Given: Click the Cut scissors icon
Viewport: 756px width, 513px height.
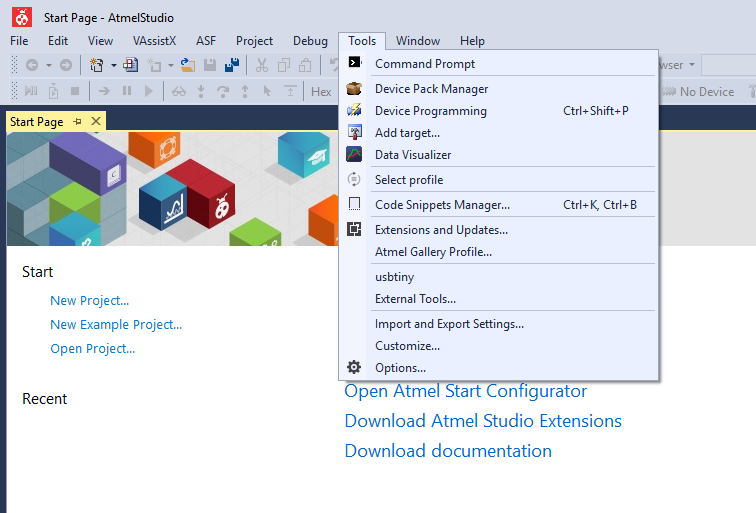Looking at the screenshot, I should click(262, 65).
